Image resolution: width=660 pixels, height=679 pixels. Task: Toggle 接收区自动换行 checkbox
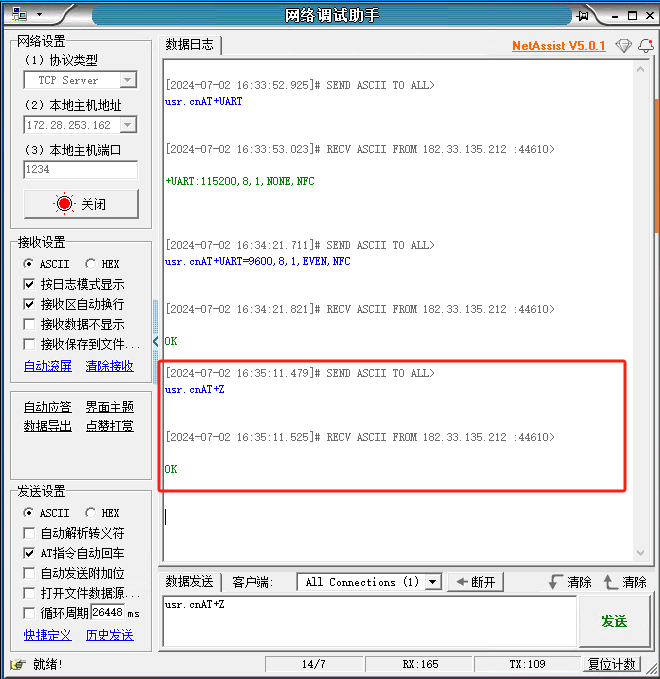click(29, 304)
